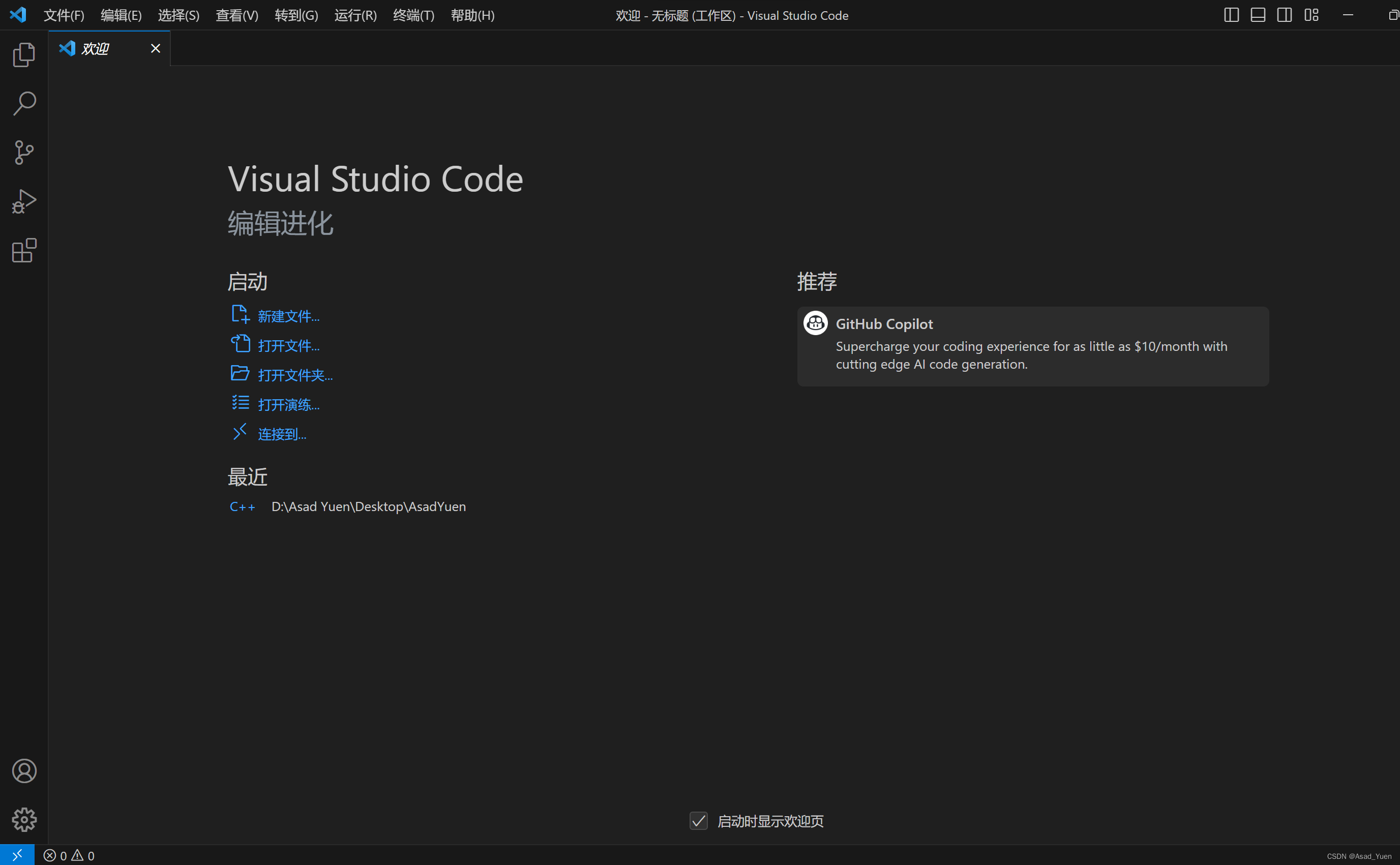The image size is (1400, 865).
Task: Click the Accounts icon in the activity bar
Action: pyautogui.click(x=23, y=770)
